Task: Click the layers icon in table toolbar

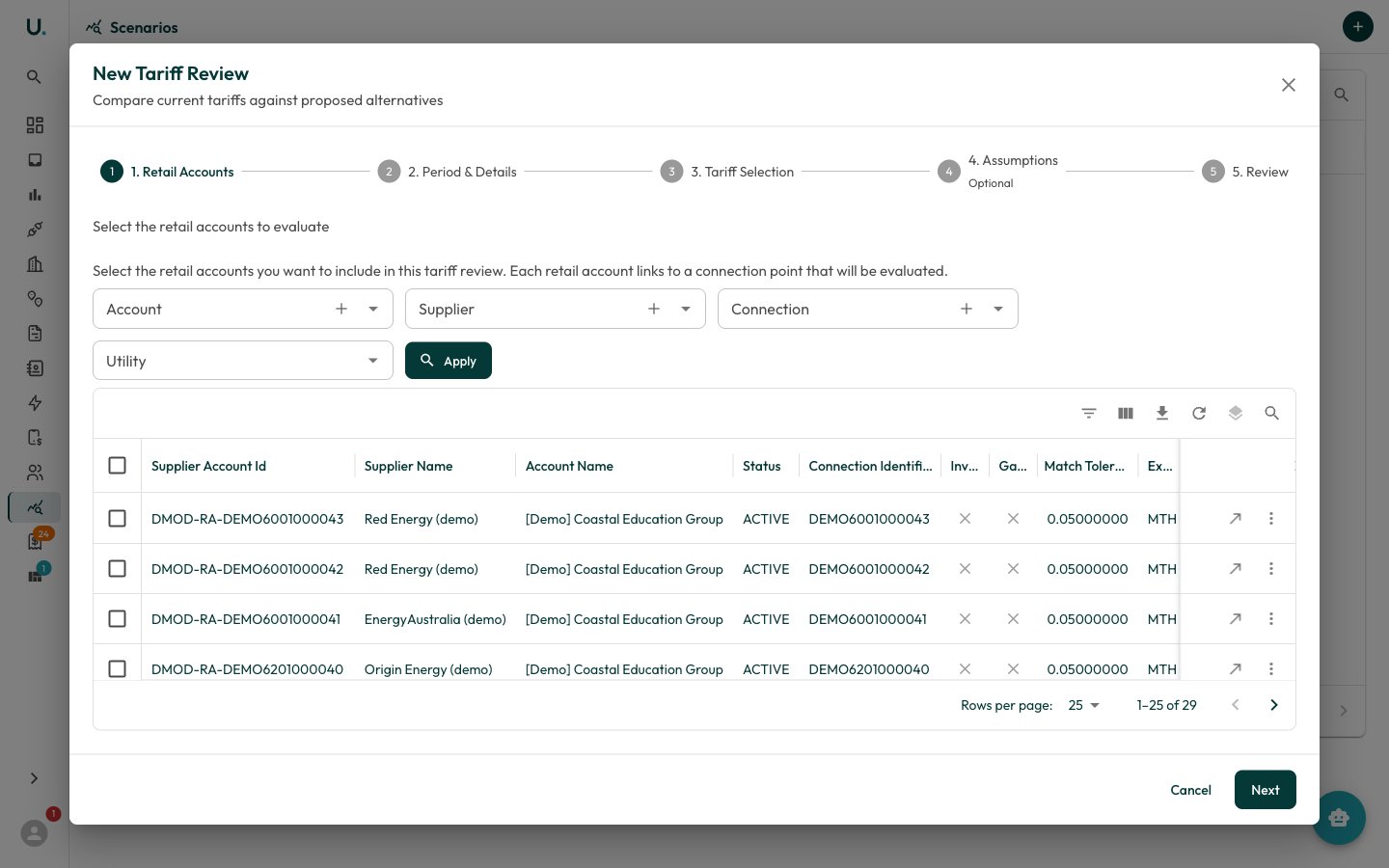Action: point(1236,413)
